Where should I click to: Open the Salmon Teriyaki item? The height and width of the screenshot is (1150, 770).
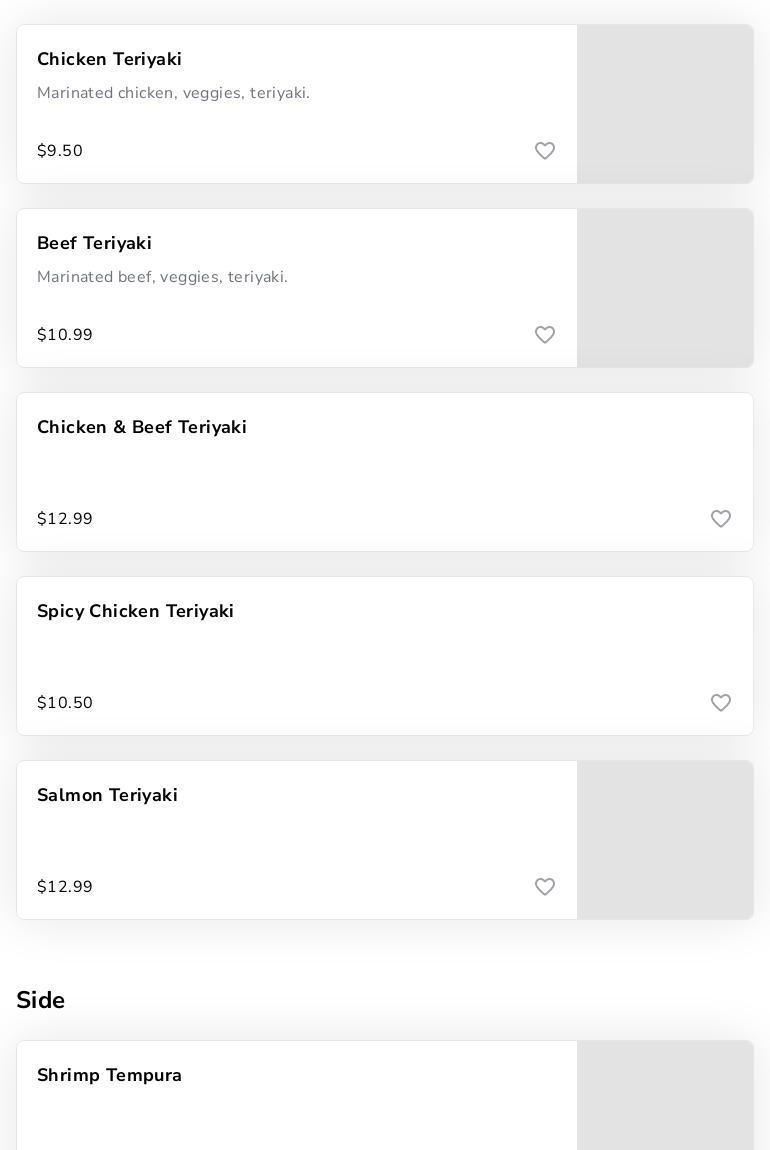pyautogui.click(x=108, y=796)
